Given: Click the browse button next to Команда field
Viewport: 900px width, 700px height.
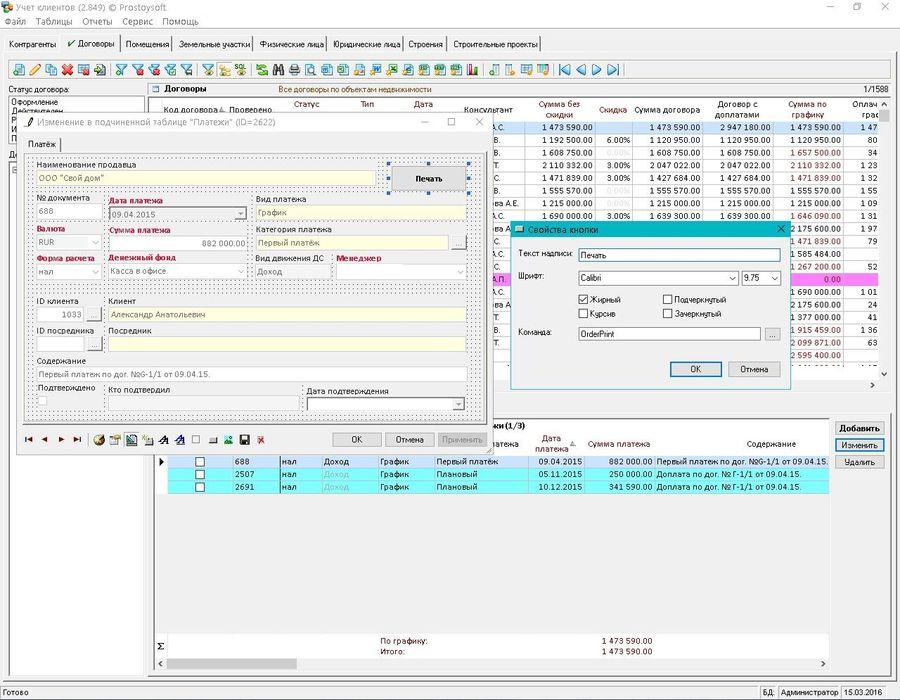Looking at the screenshot, I should 772,334.
